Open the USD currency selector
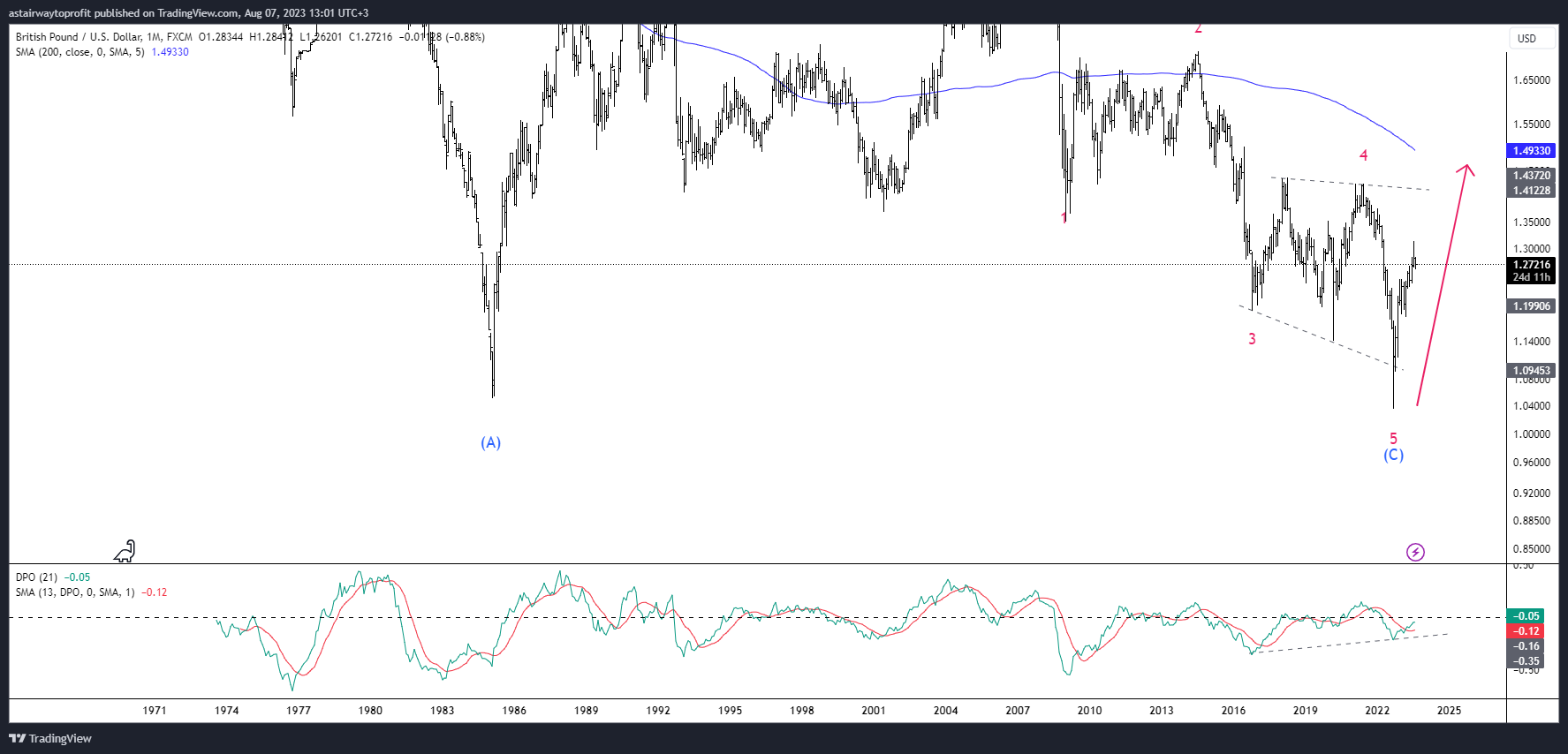 (1526, 38)
